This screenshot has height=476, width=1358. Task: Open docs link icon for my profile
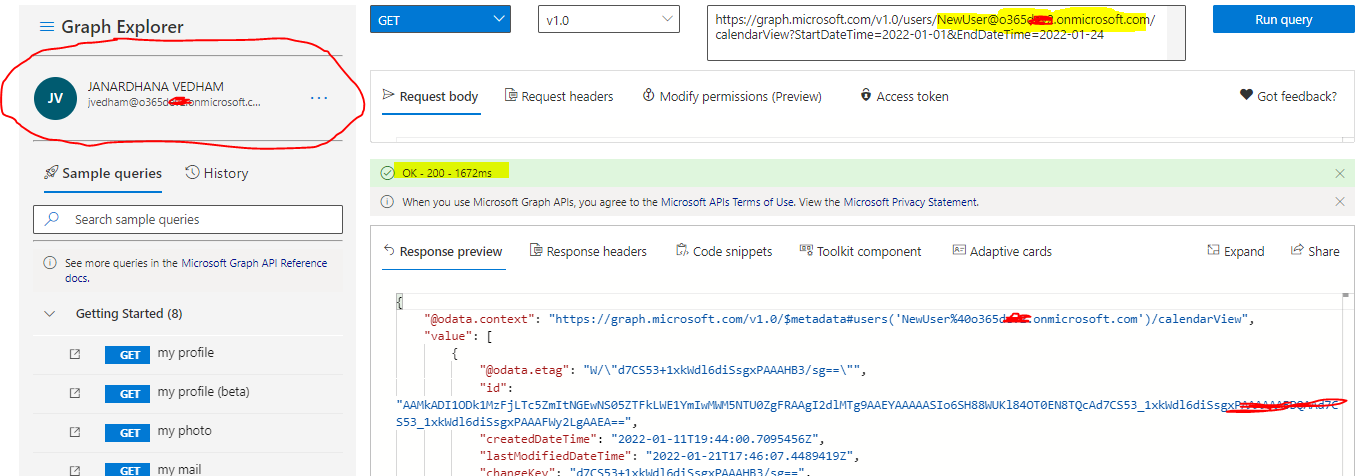75,354
